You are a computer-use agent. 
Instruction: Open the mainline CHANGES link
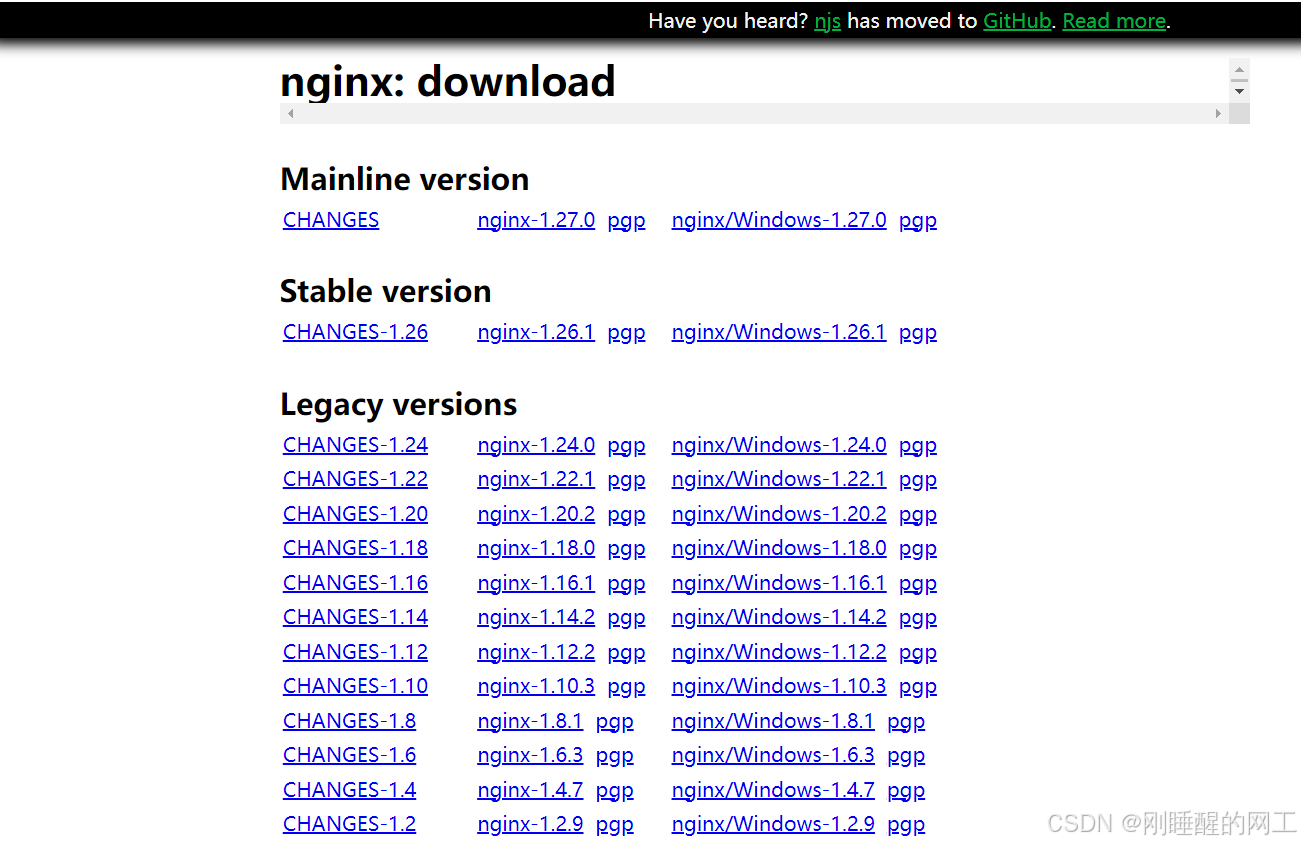pos(331,220)
